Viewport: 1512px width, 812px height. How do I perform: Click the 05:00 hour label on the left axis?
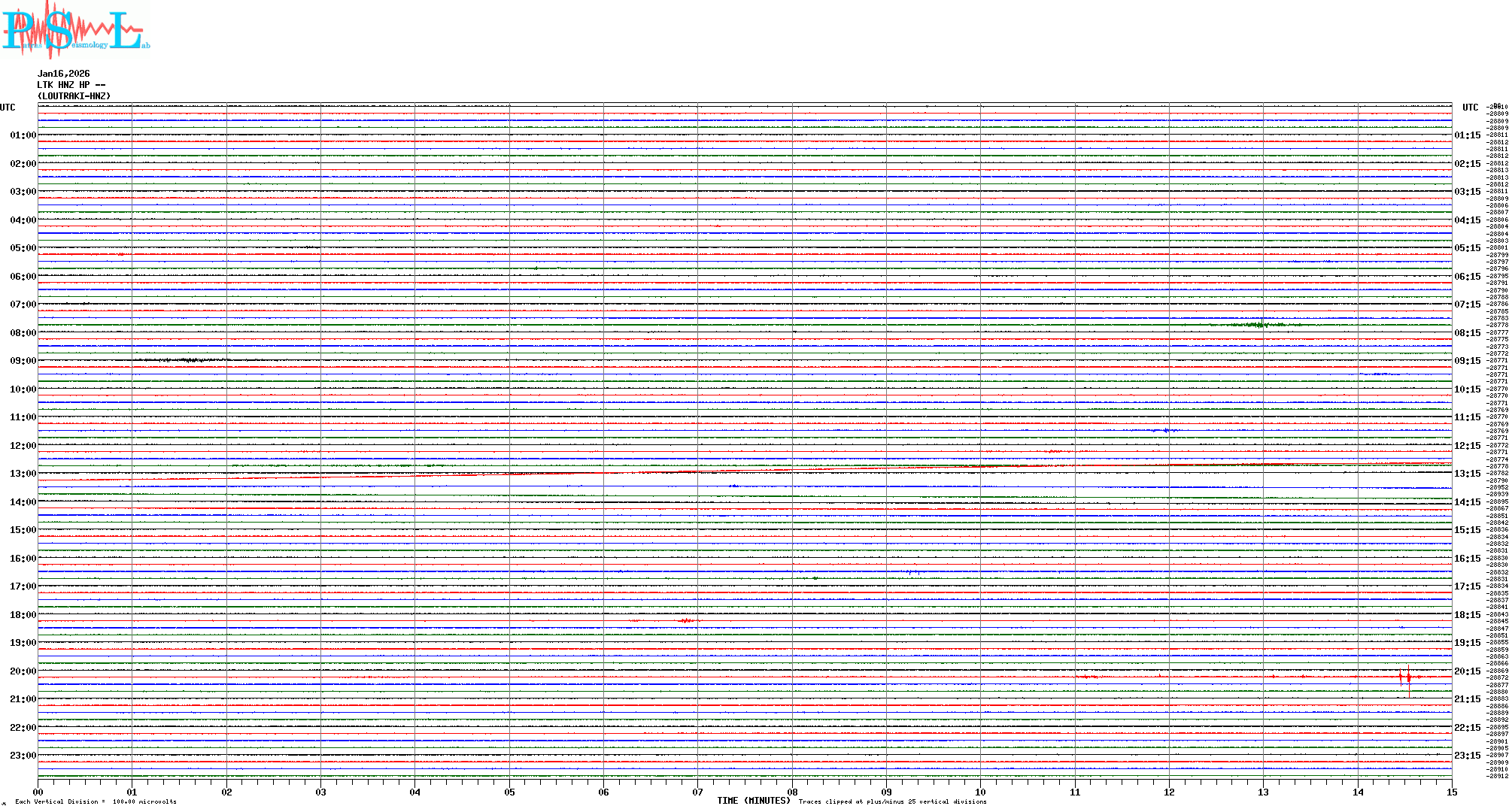click(23, 248)
